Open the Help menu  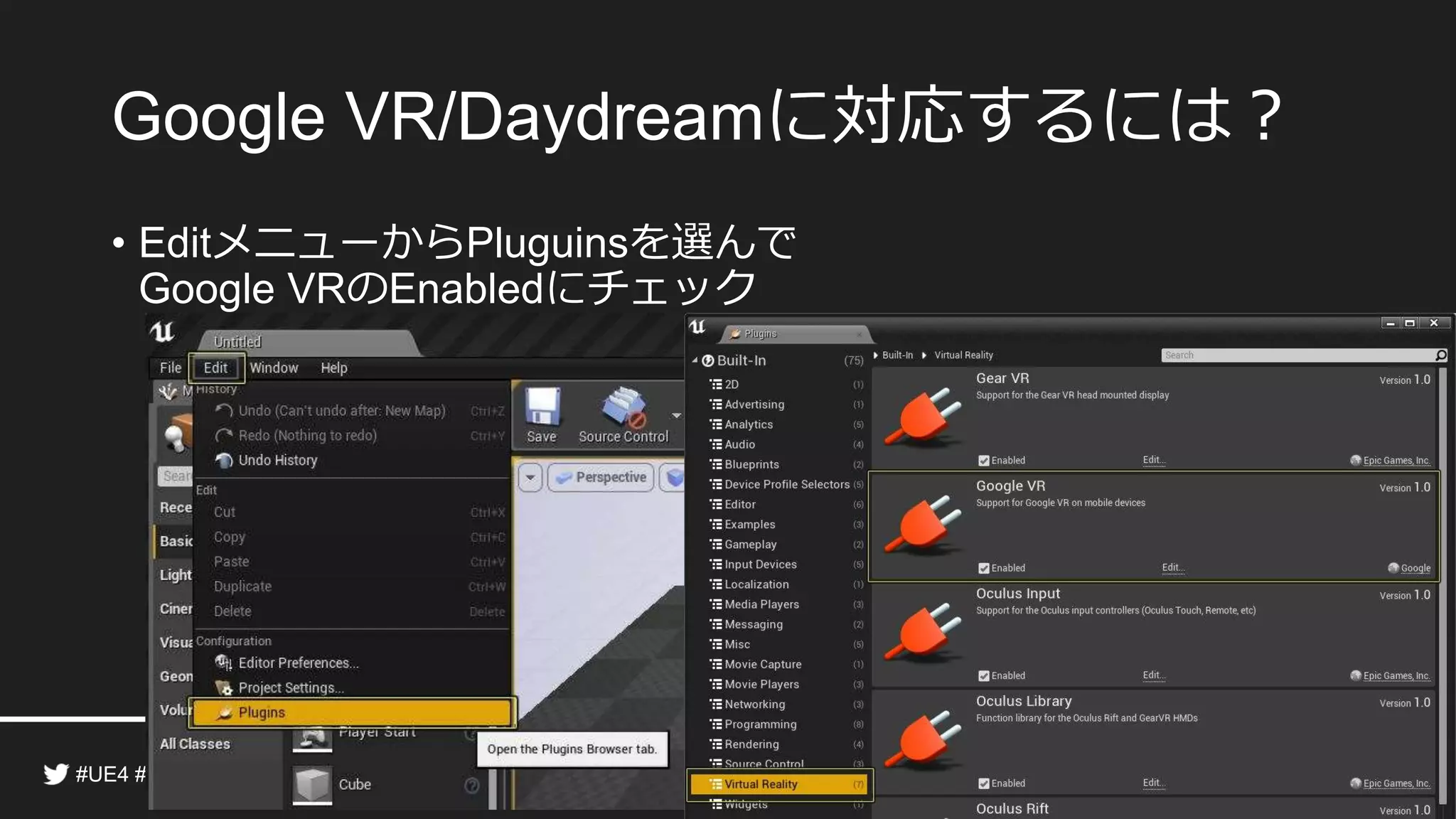tap(334, 368)
